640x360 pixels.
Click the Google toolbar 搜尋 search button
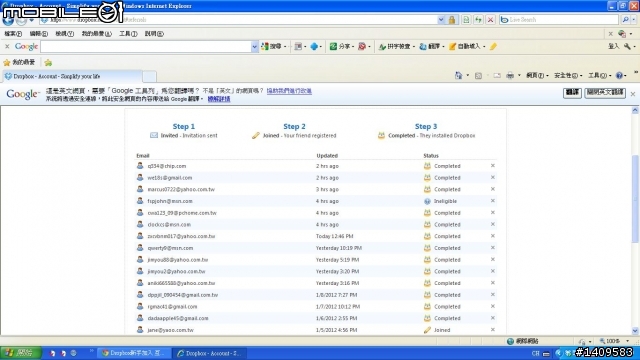tap(272, 47)
